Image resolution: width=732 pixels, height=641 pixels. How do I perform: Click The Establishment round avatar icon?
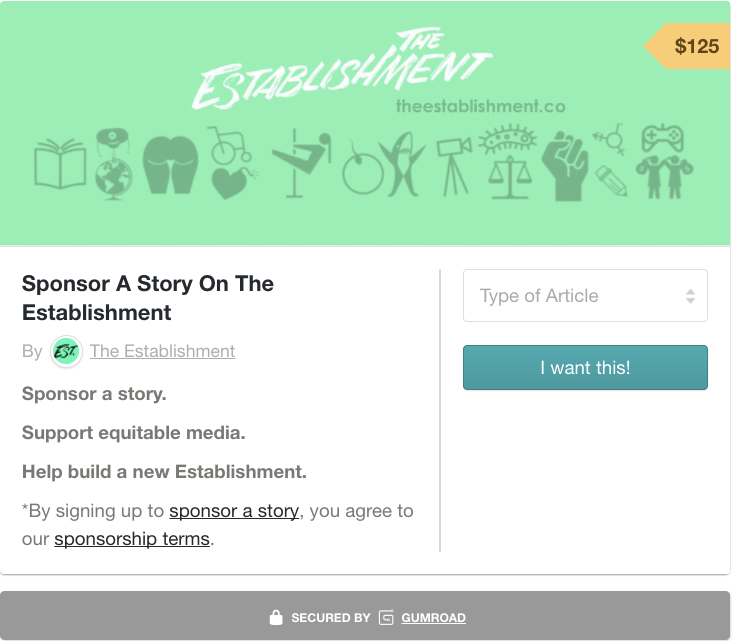[66, 351]
